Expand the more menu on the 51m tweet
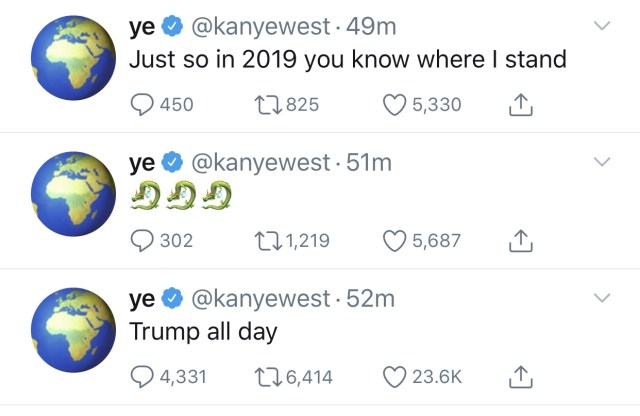Viewport: 640px width, 416px height. click(601, 162)
